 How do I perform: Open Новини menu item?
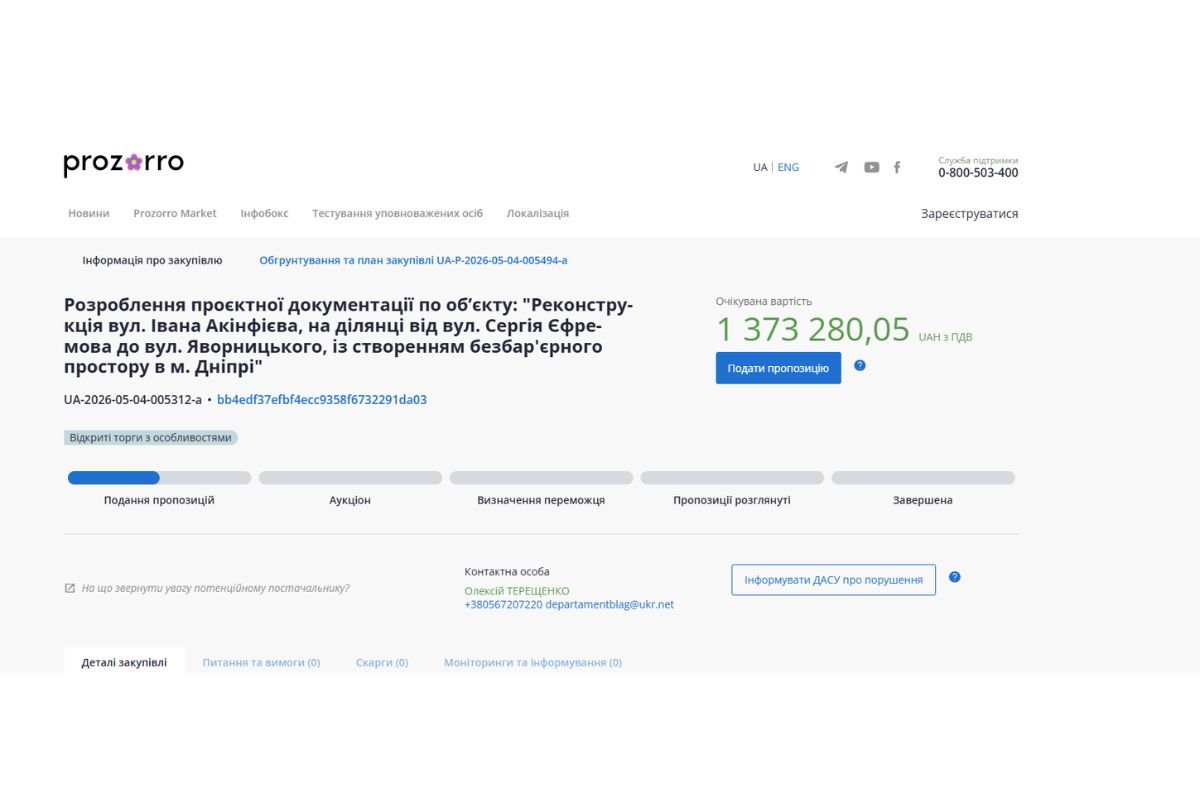point(89,213)
